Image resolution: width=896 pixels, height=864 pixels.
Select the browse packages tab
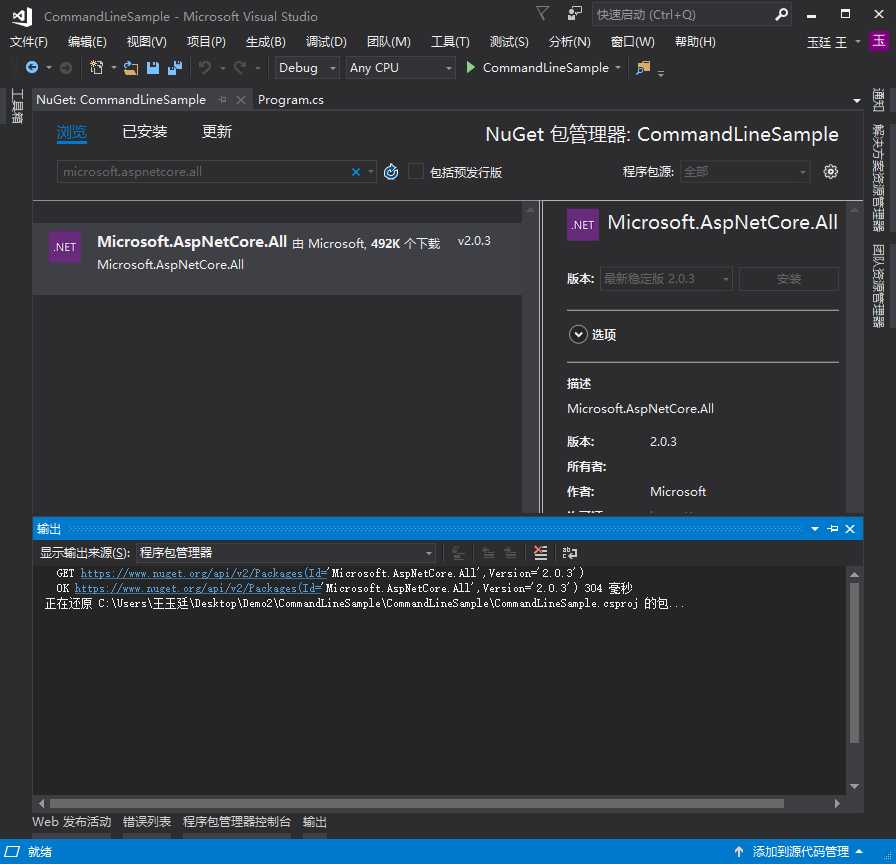click(x=71, y=133)
